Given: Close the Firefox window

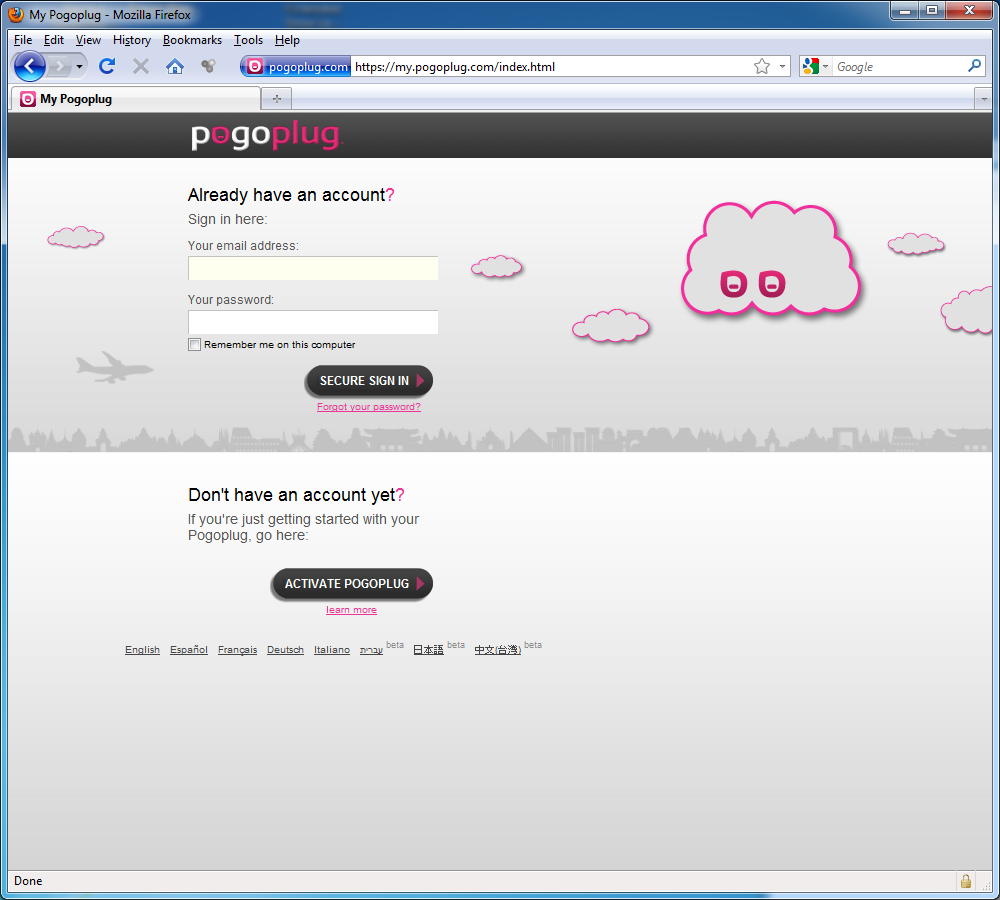Looking at the screenshot, I should [969, 11].
